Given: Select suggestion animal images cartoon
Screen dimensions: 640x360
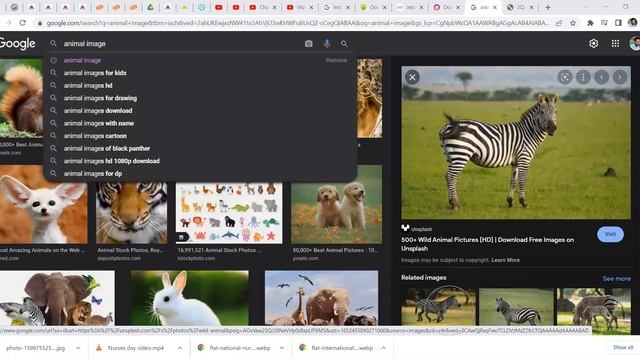Looking at the screenshot, I should click(199, 136).
